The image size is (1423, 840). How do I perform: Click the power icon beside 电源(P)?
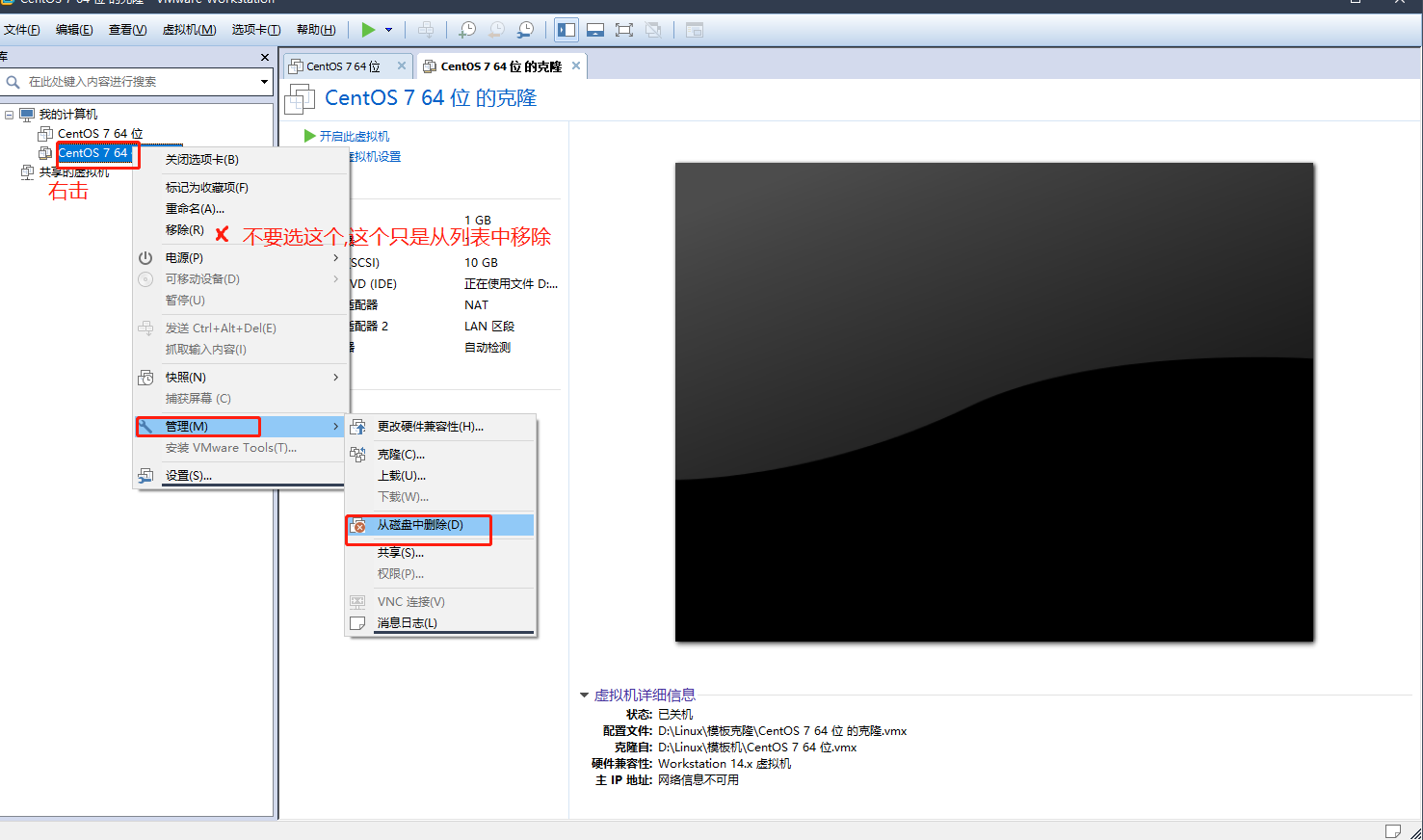(x=145, y=258)
